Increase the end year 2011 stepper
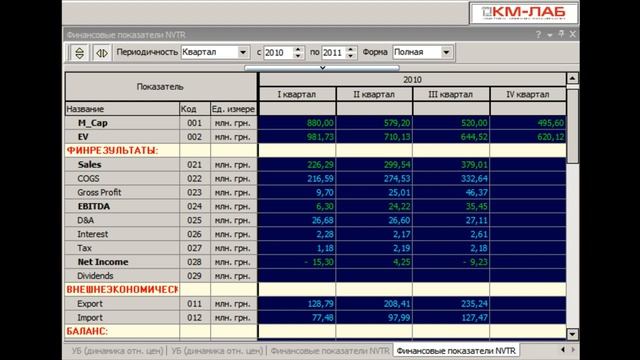 point(351,49)
